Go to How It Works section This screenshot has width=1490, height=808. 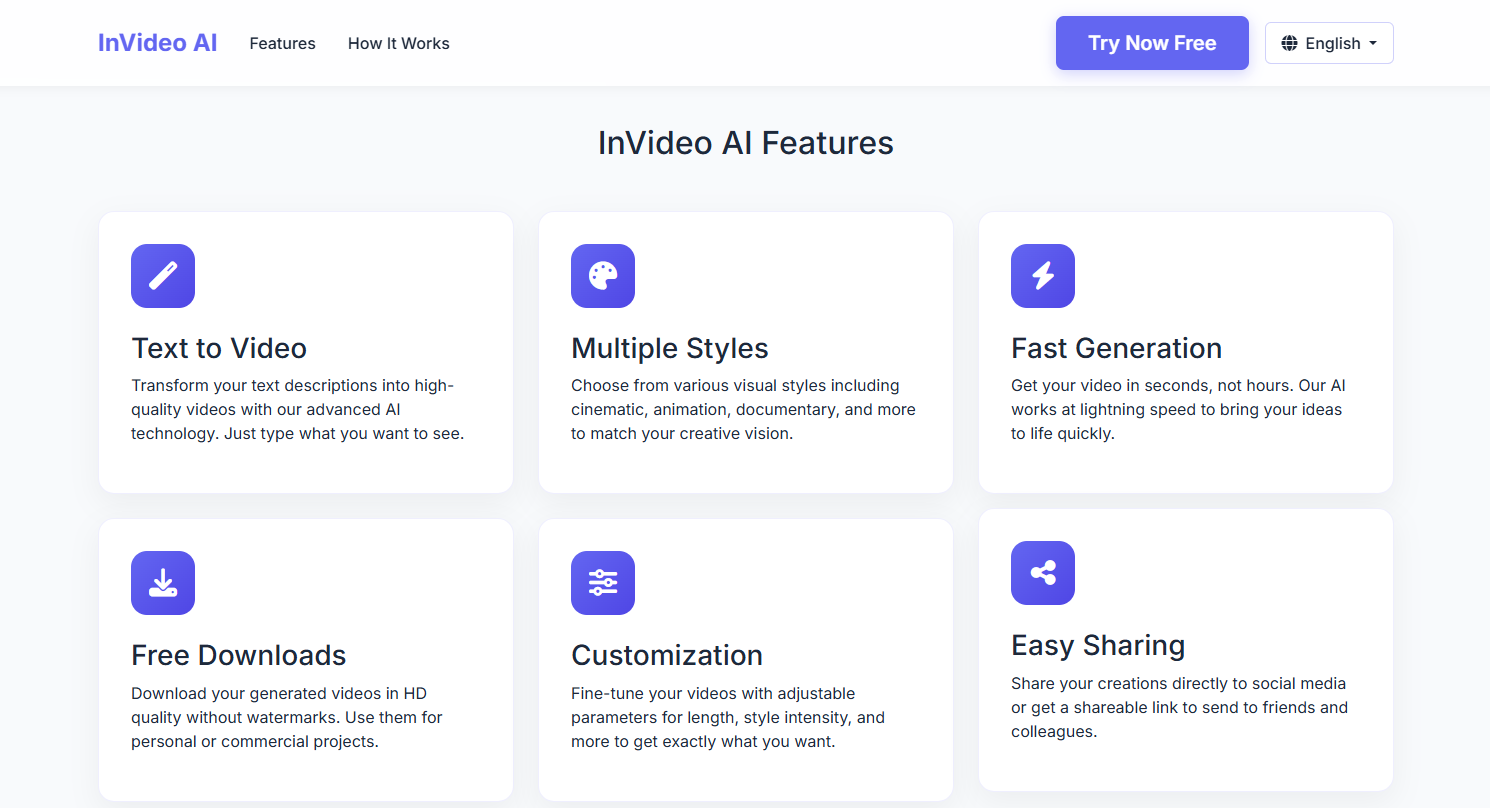coord(399,43)
